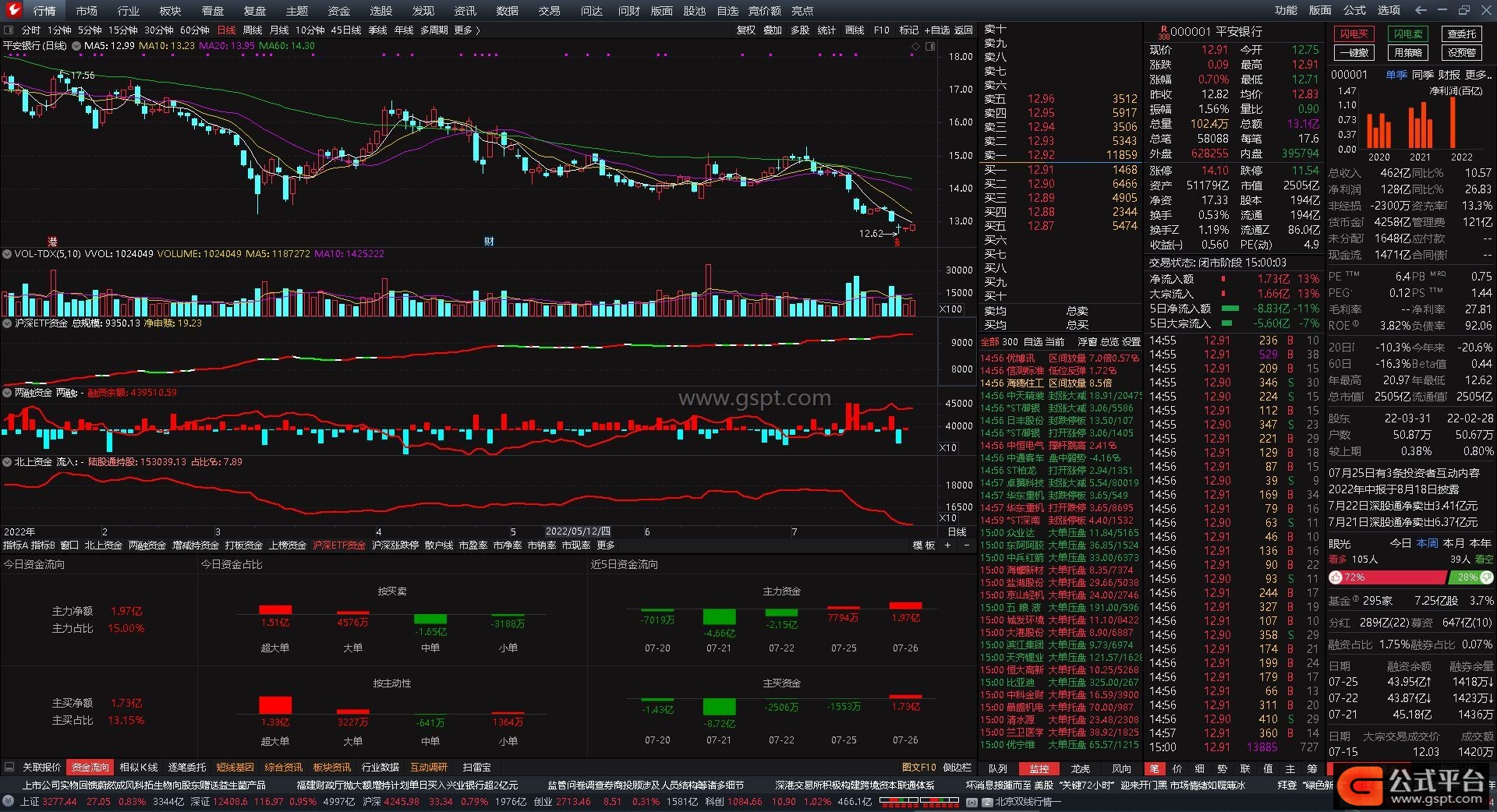
Task: Click the round icon beside VOL-TDX indicator
Action: click(7, 254)
